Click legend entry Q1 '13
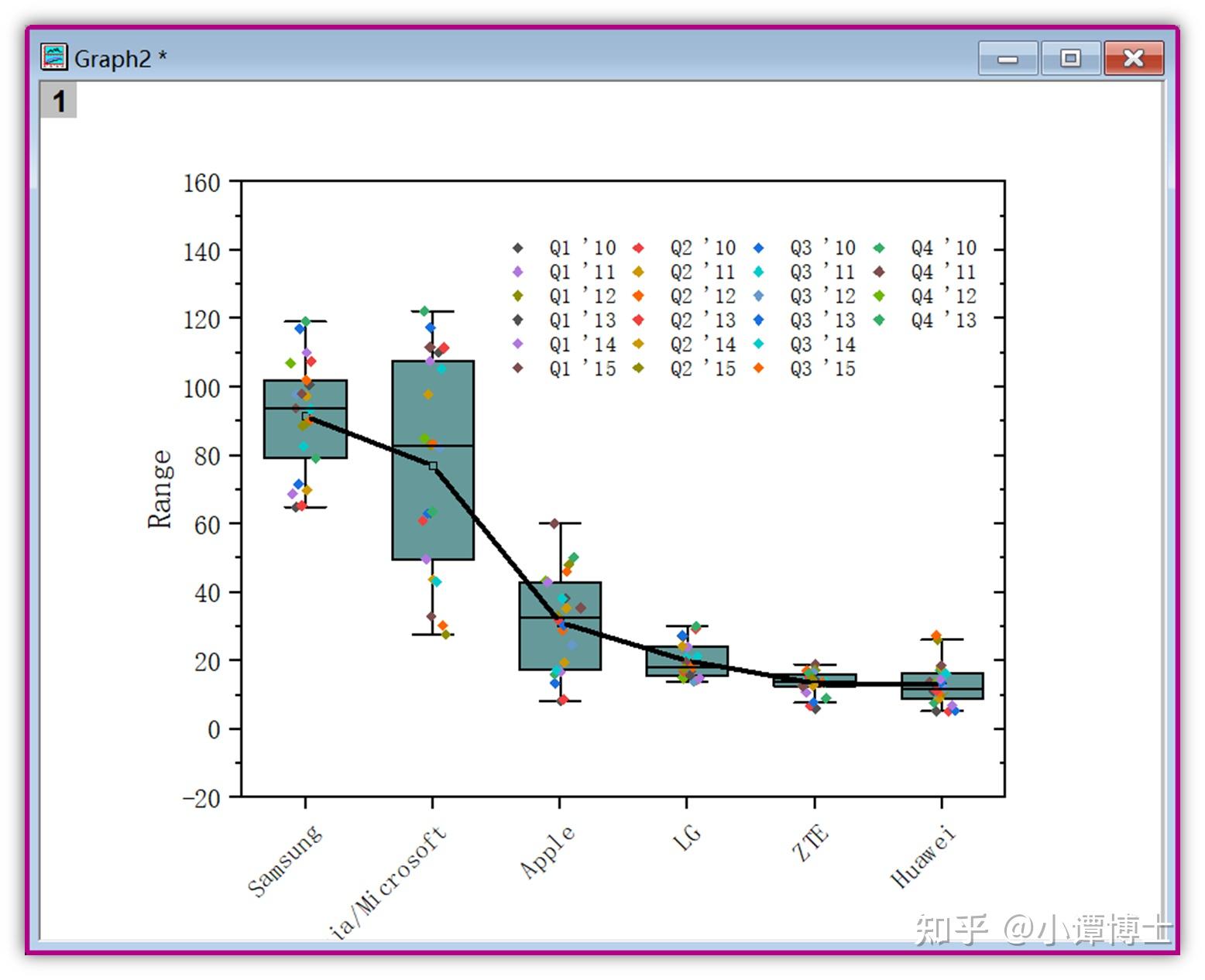 (565, 320)
